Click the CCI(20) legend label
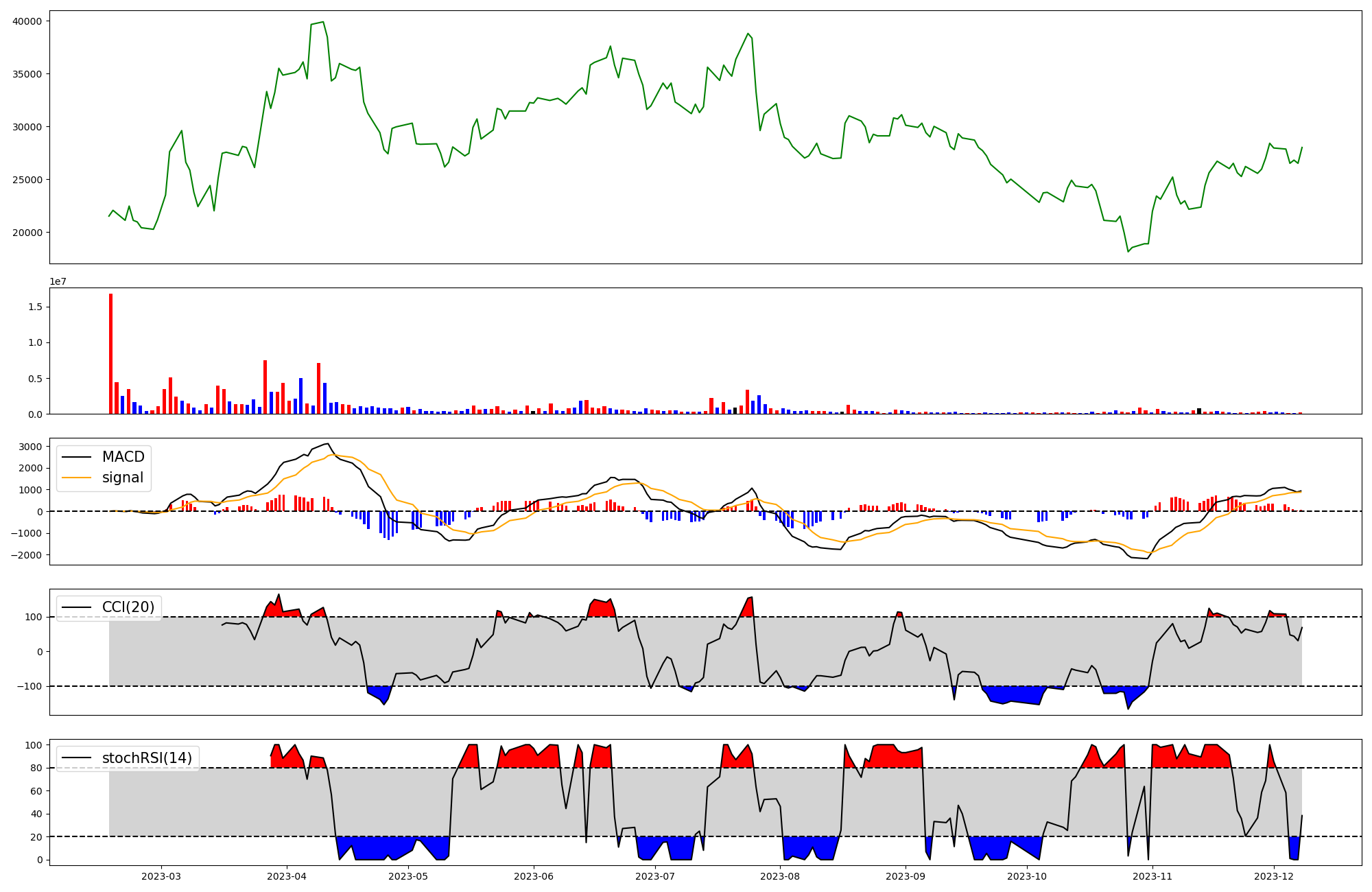The image size is (1372, 892). (128, 607)
